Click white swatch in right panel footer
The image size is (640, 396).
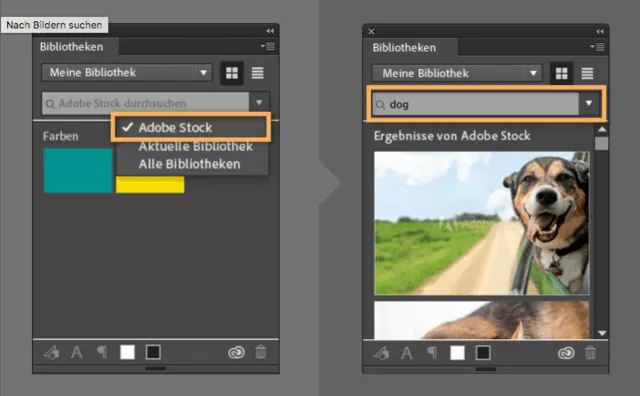457,353
